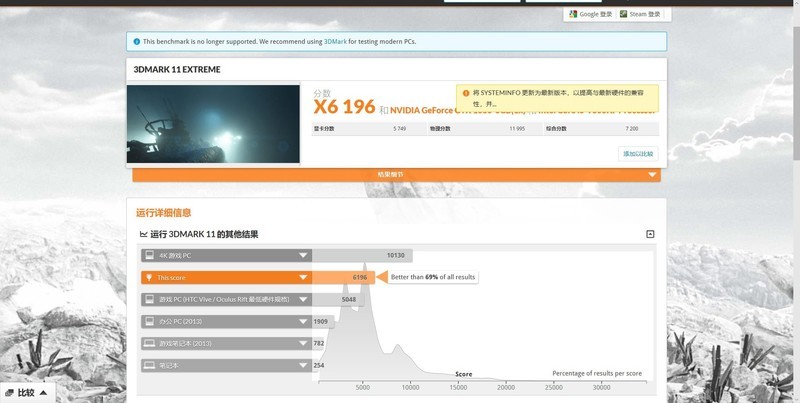This screenshot has height=403, width=800.
Task: Expand the orange 结果细节 bar
Action: pyautogui.click(x=396, y=174)
